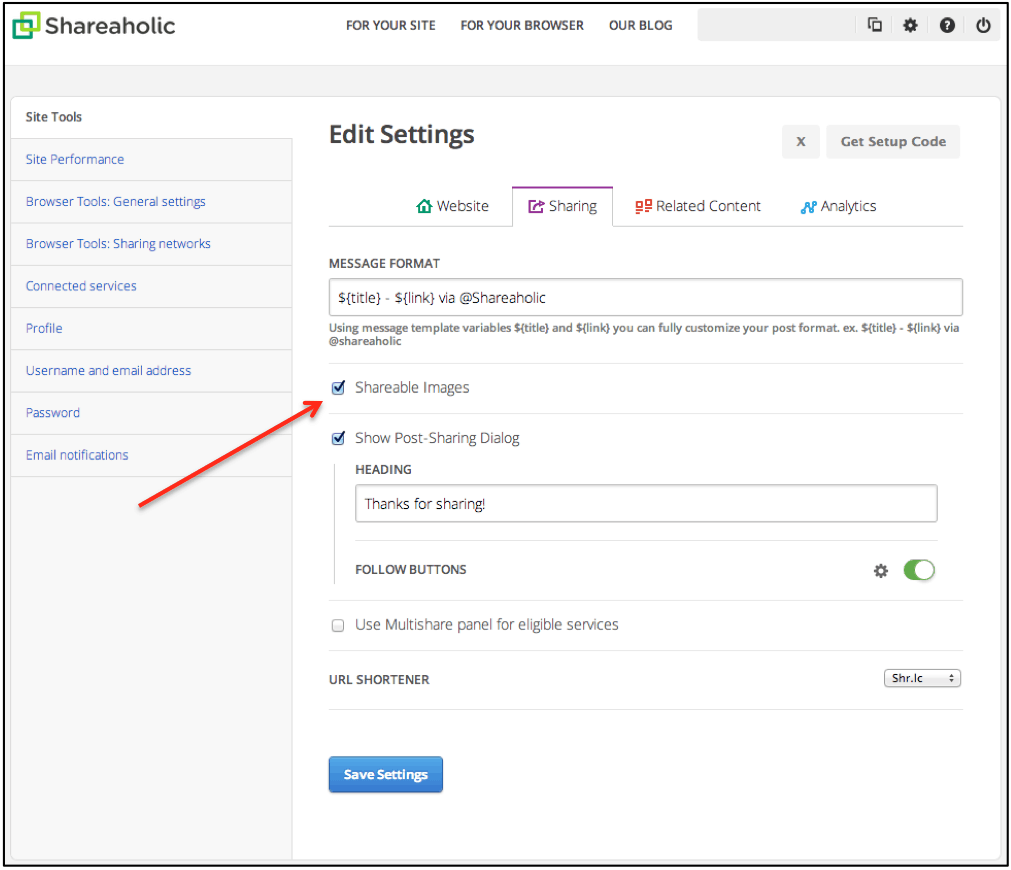
Task: Open the Site Performance link
Action: click(x=75, y=159)
